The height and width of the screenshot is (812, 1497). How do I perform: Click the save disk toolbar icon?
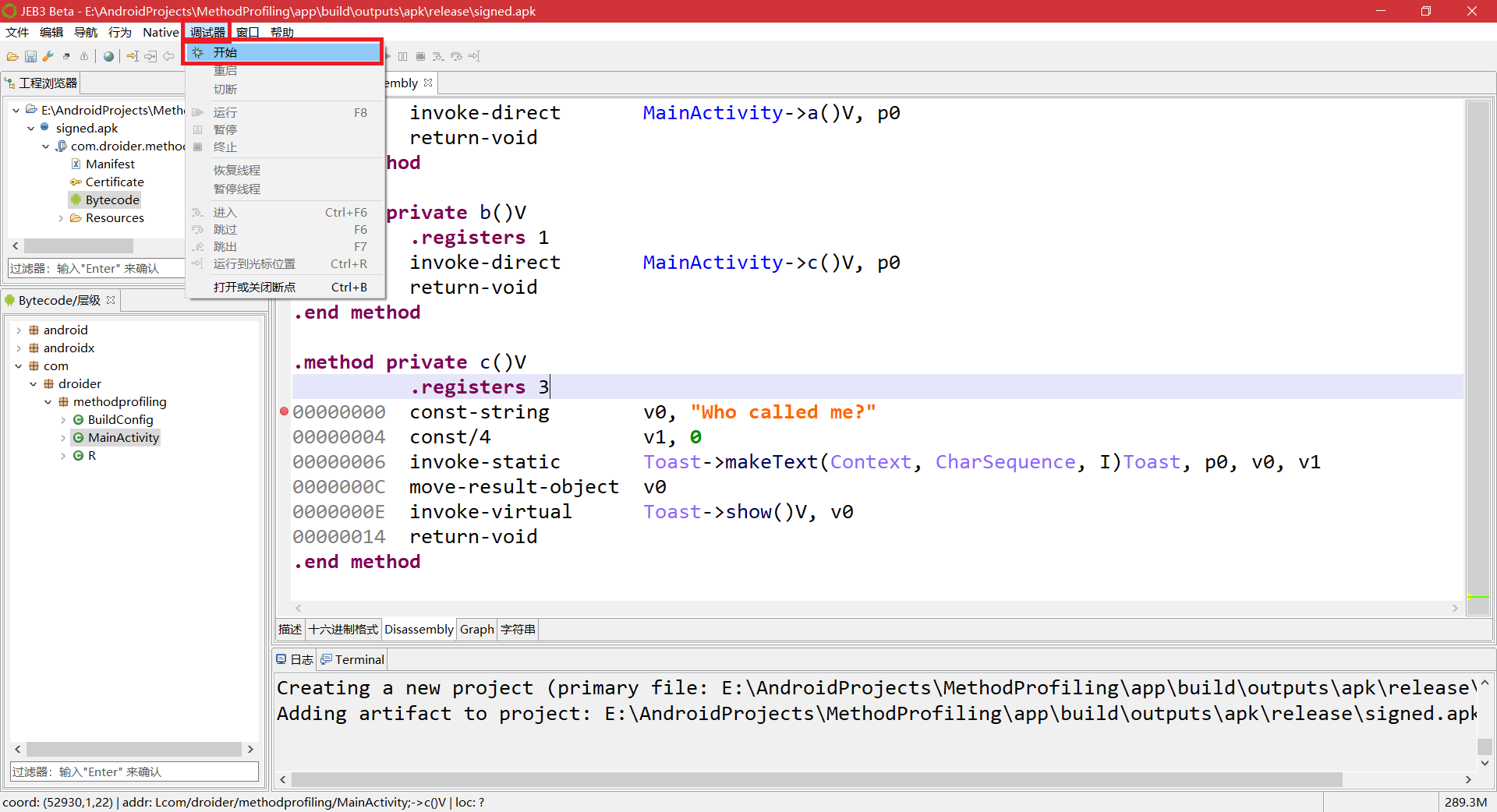pyautogui.click(x=30, y=56)
